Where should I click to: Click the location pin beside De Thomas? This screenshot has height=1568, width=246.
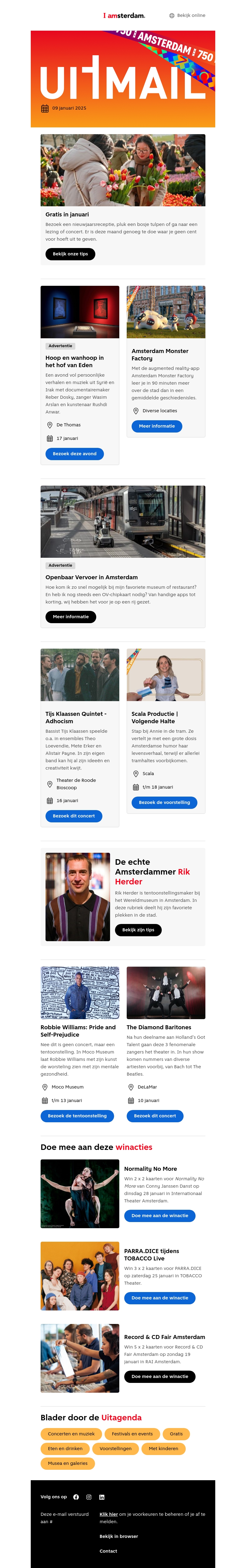pos(50,425)
